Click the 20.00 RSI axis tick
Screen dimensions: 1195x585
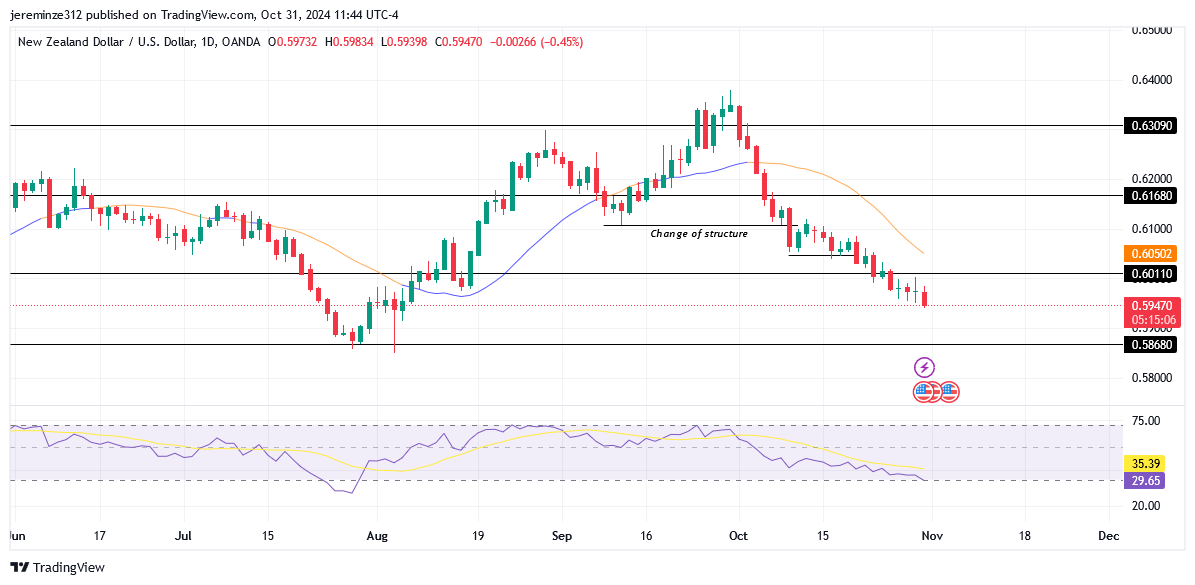(1146, 506)
